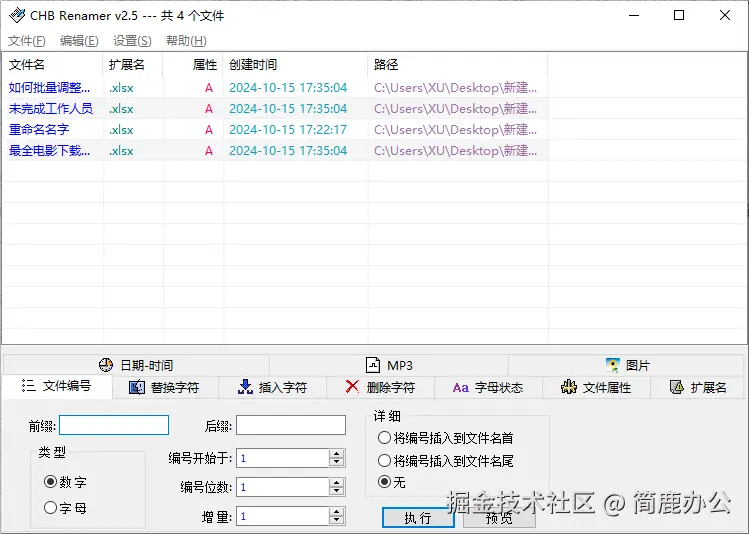
Task: Click the MP3 file icon on tab
Action: point(373,365)
